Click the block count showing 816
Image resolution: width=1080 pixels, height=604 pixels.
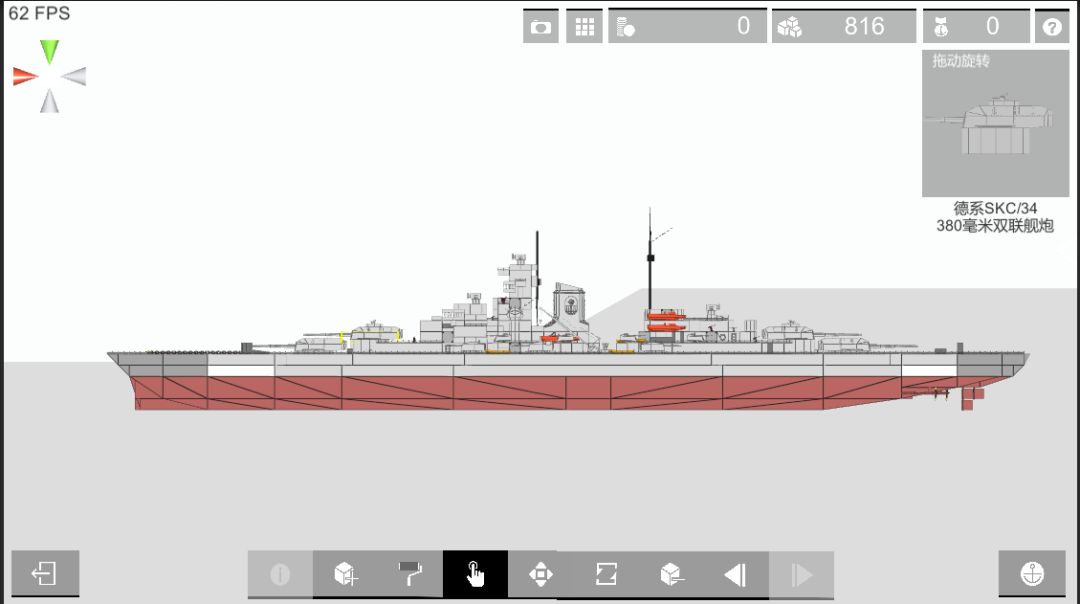pos(844,26)
